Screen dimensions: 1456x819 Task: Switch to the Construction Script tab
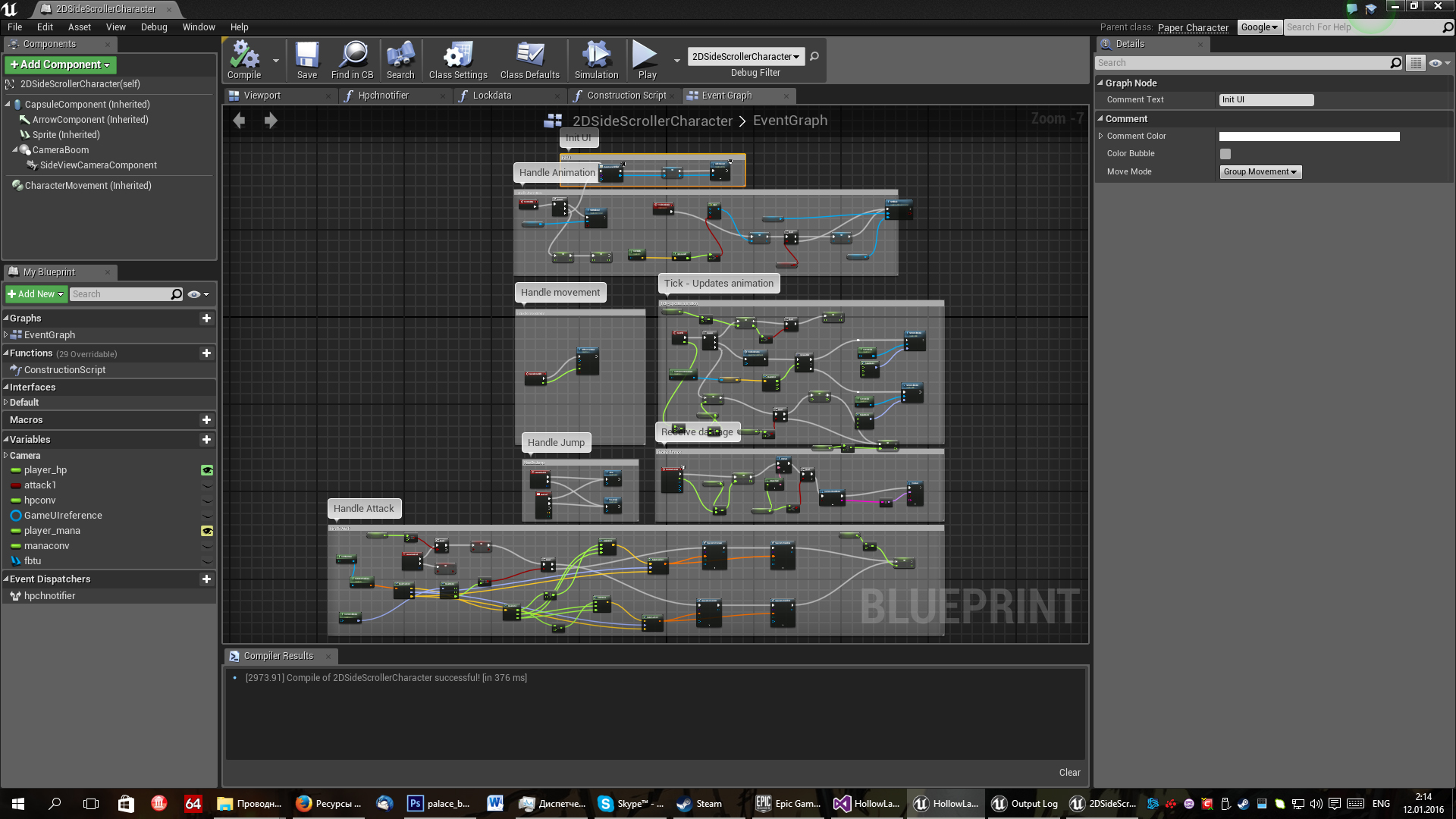click(x=626, y=96)
